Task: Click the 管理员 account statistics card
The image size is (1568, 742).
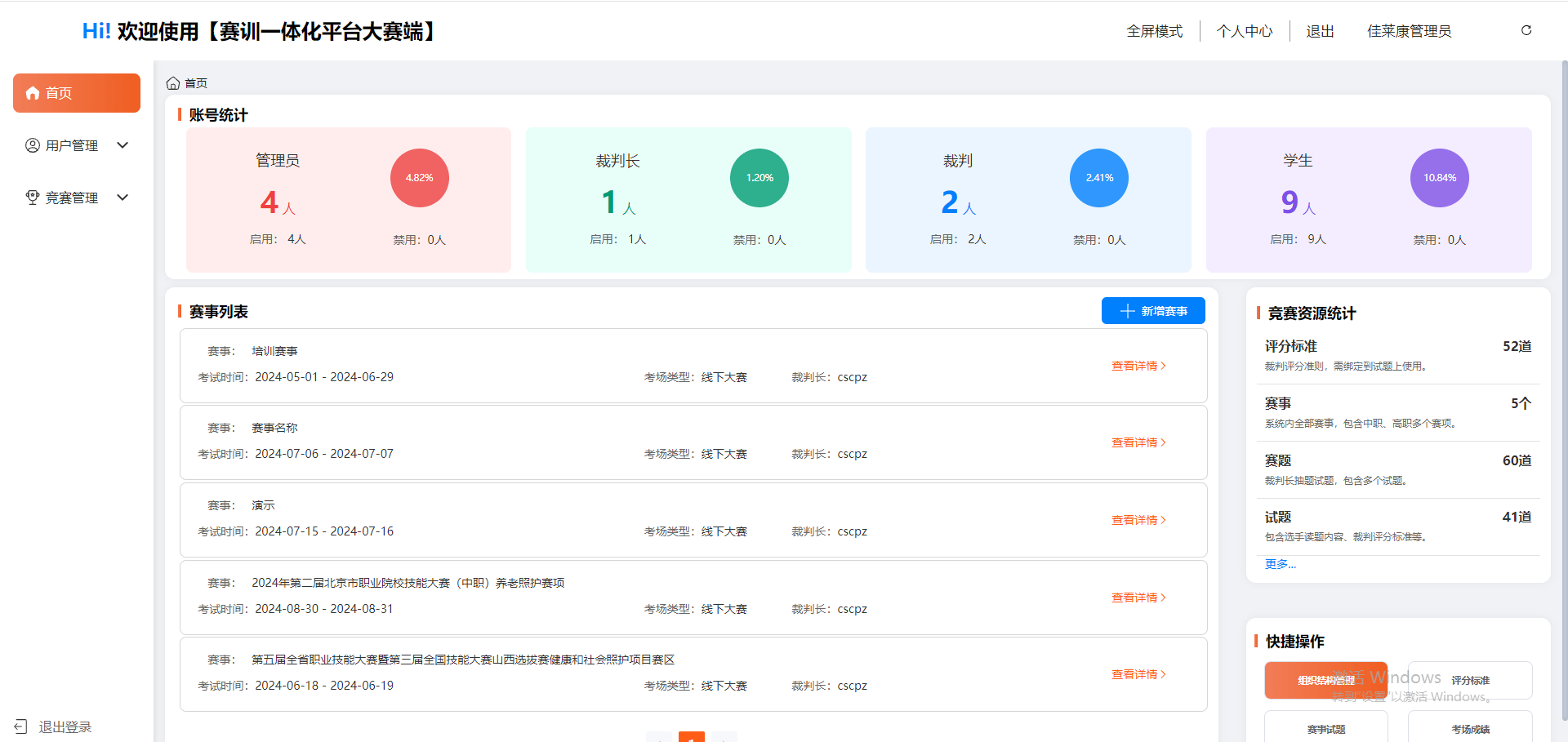Action: click(x=349, y=200)
